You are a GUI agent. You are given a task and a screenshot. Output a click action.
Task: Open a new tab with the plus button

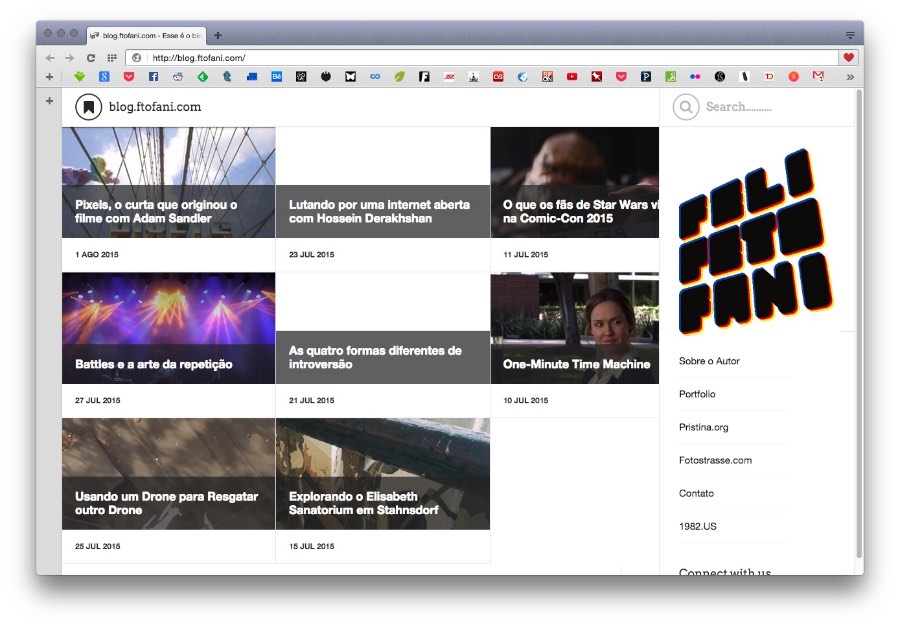tap(218, 35)
